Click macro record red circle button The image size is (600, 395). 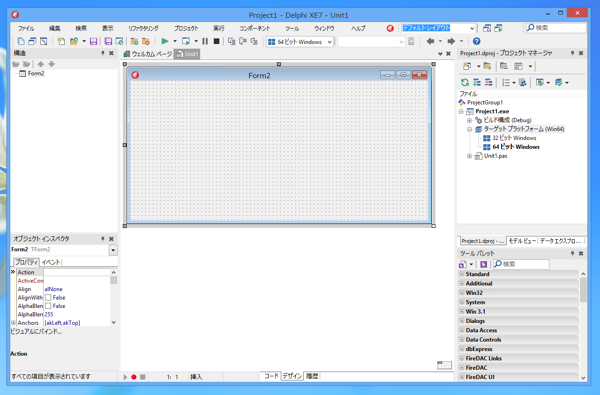pos(134,377)
